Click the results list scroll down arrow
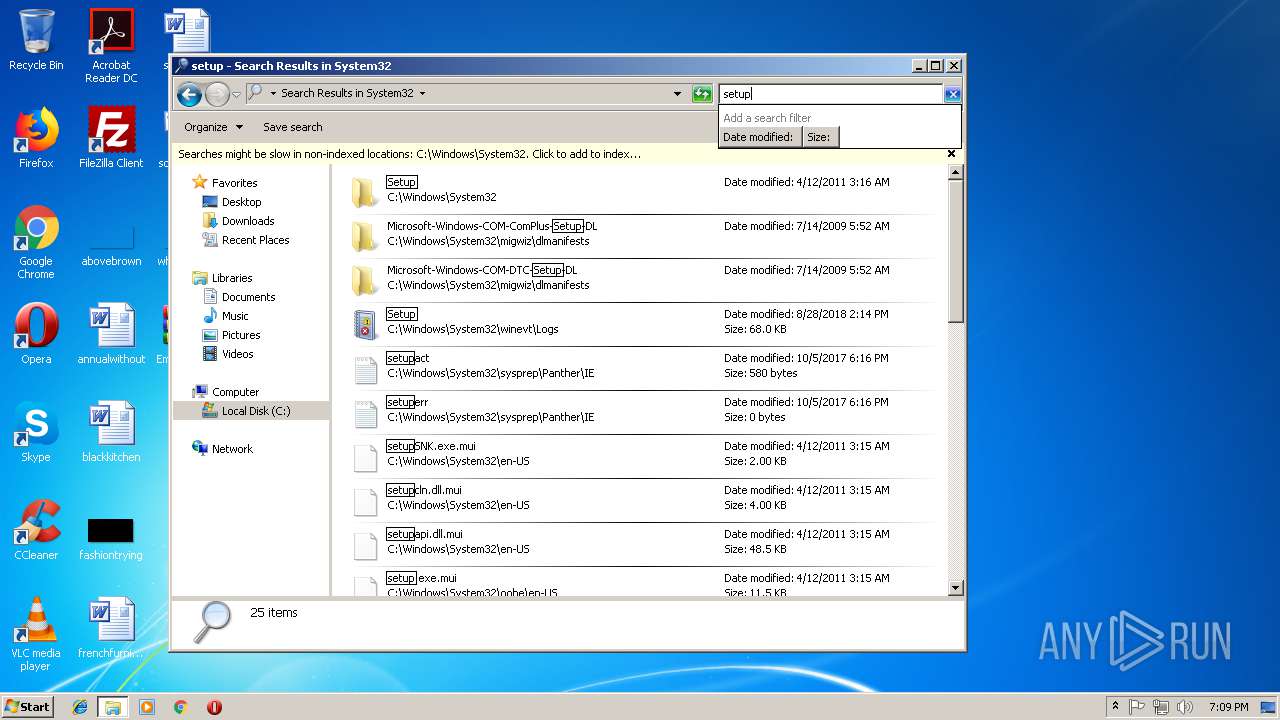 pyautogui.click(x=955, y=588)
